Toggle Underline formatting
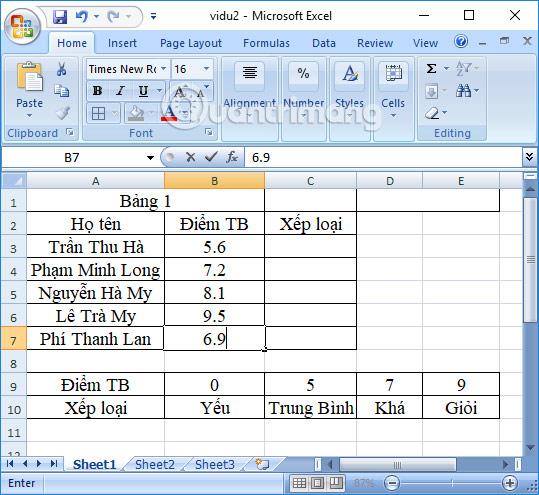Viewport: 539px width, 495px height. point(143,91)
